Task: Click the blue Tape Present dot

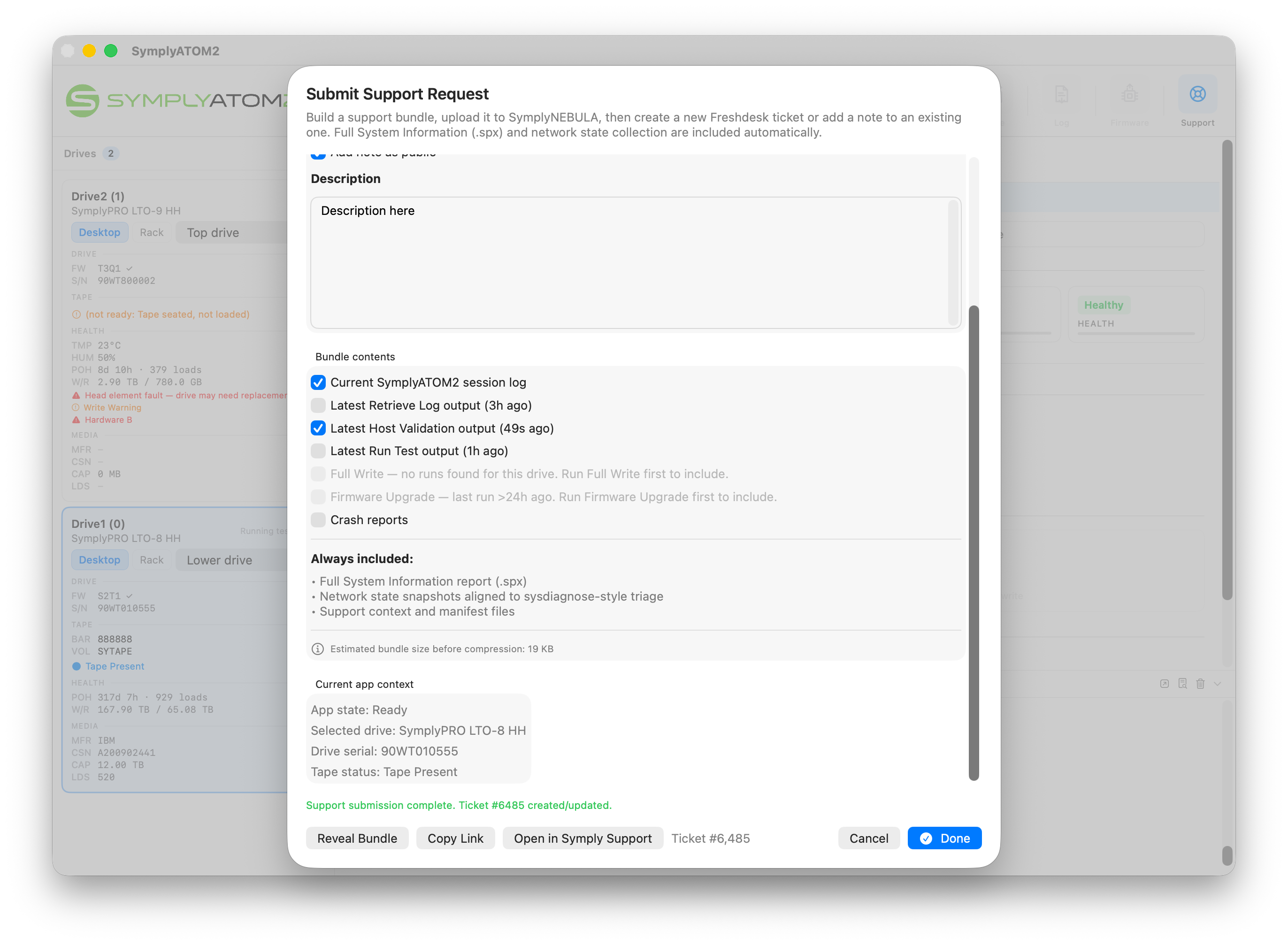Action: 76,666
